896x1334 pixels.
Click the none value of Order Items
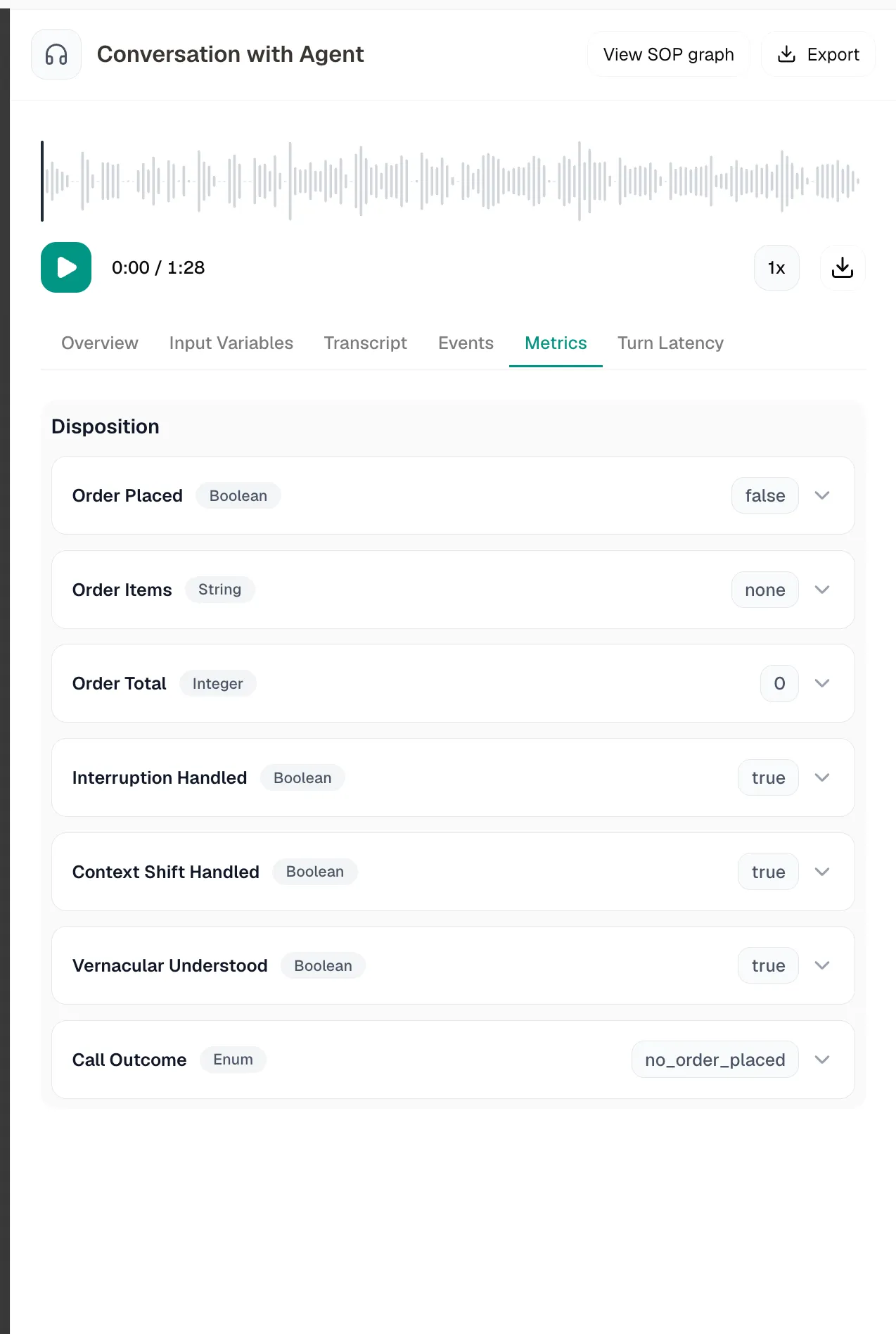(x=765, y=590)
